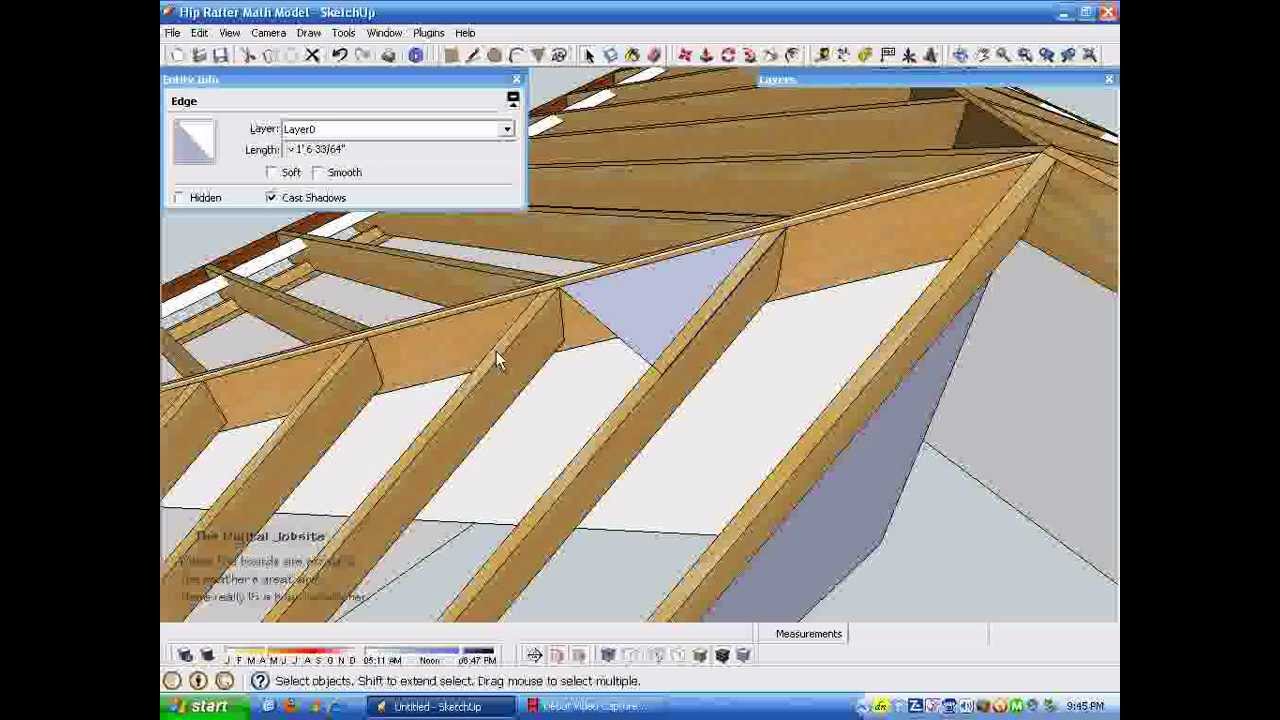This screenshot has width=1280, height=720.
Task: Toggle X-ray face style icon
Action: click(x=608, y=655)
